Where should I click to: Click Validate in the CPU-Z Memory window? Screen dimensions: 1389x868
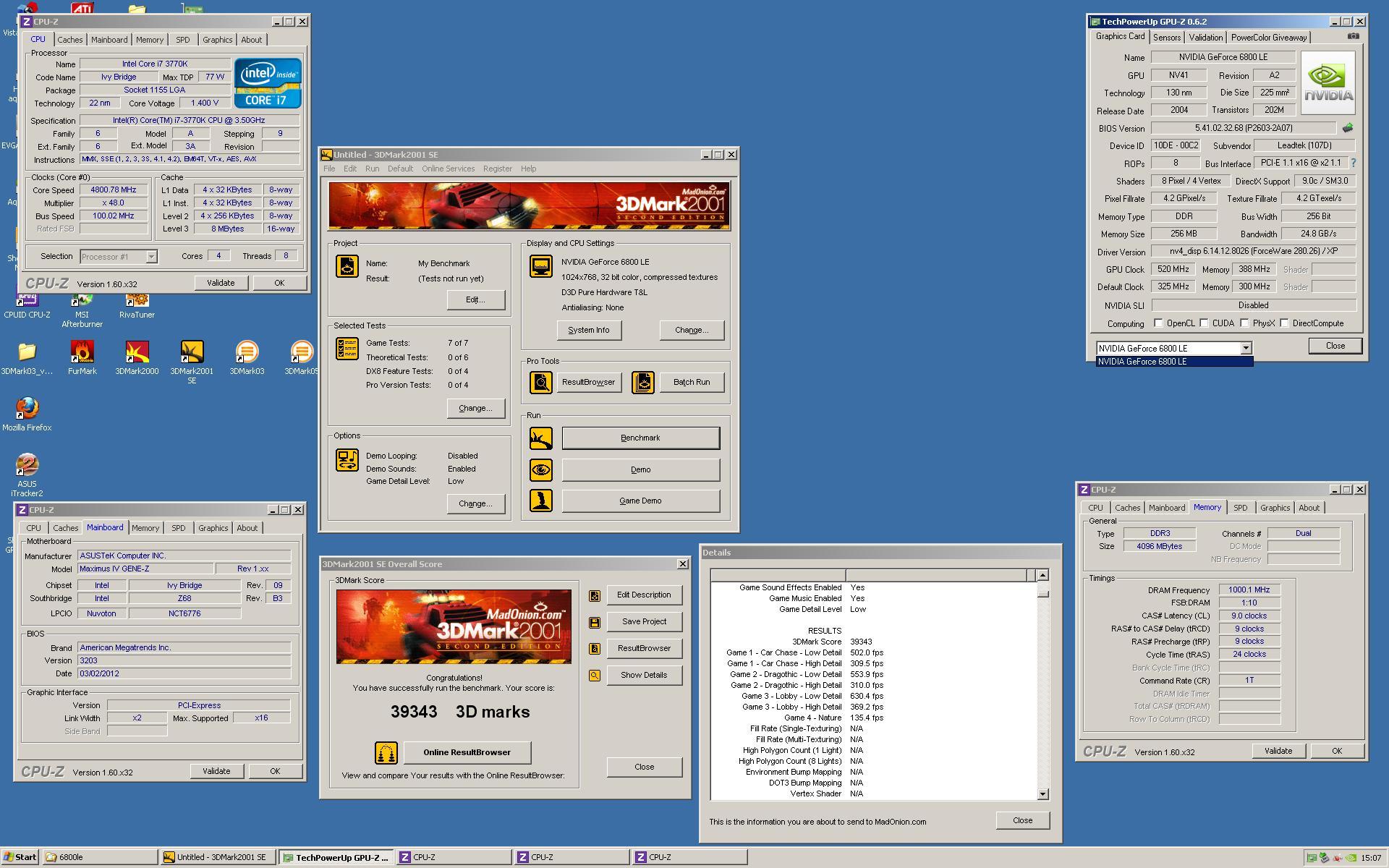point(1278,751)
